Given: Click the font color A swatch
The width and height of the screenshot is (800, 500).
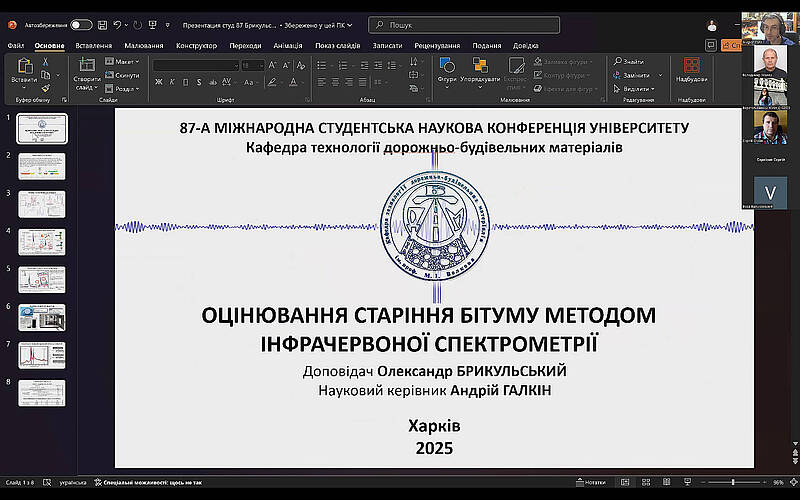Looking at the screenshot, I should (293, 82).
